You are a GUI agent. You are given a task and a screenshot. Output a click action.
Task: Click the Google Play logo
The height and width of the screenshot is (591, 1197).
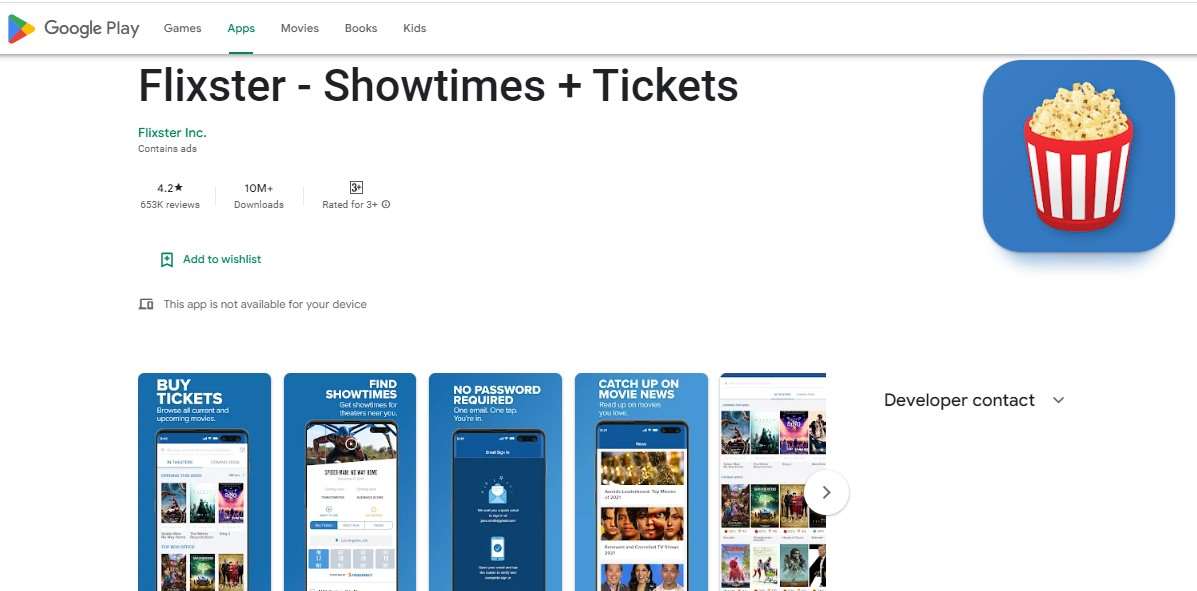click(73, 28)
